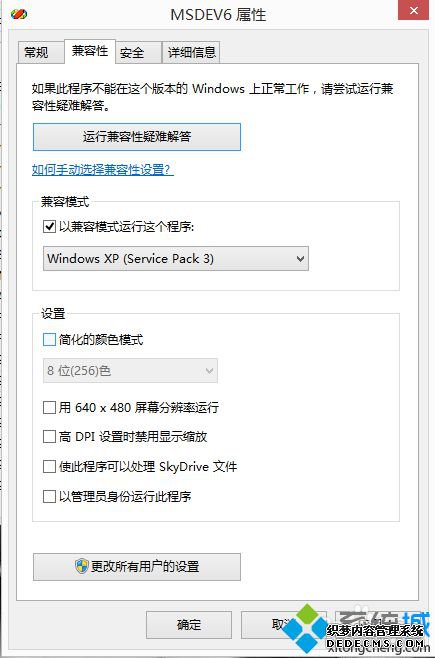Select the 兼容性 tab
Screen dimensions: 435x658
point(90,51)
